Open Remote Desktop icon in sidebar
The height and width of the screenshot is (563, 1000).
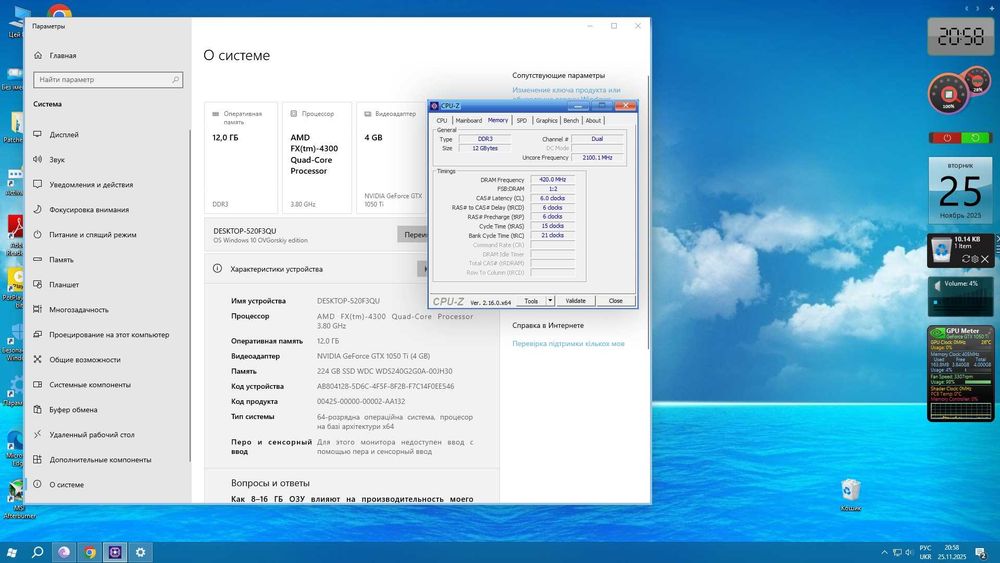coord(38,434)
